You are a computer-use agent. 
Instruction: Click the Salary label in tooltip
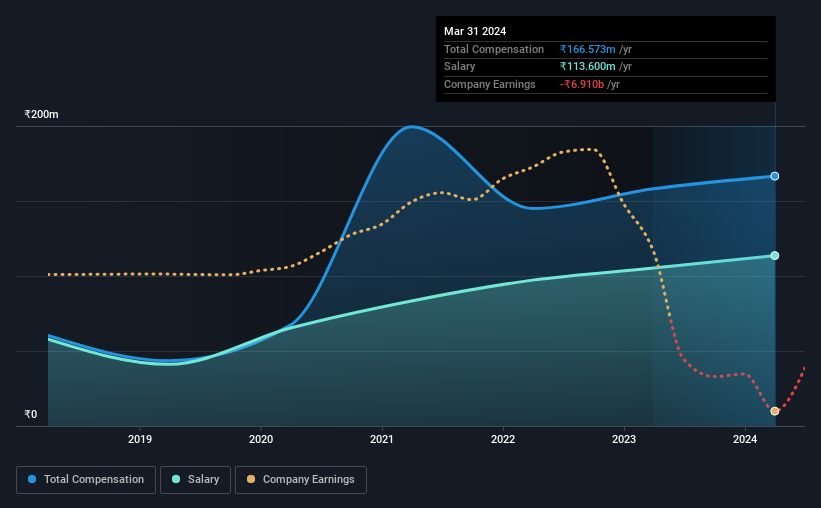point(460,67)
